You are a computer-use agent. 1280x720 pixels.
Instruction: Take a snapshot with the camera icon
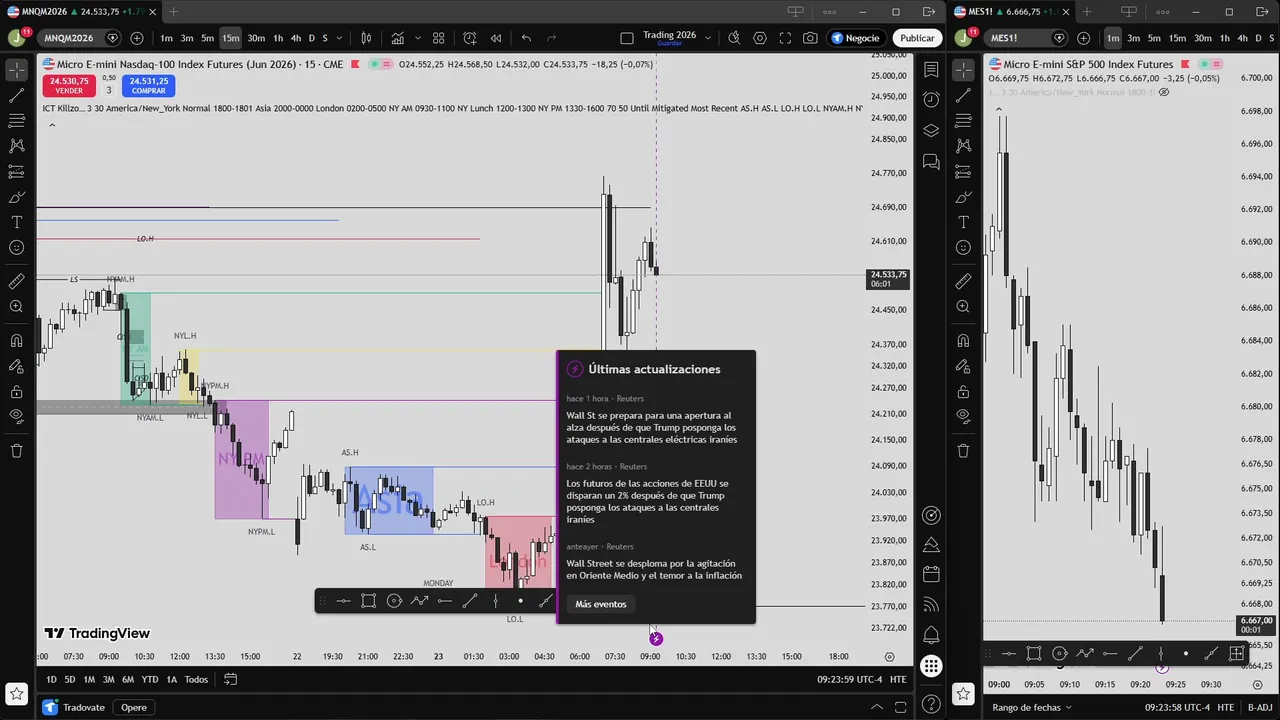[x=810, y=38]
